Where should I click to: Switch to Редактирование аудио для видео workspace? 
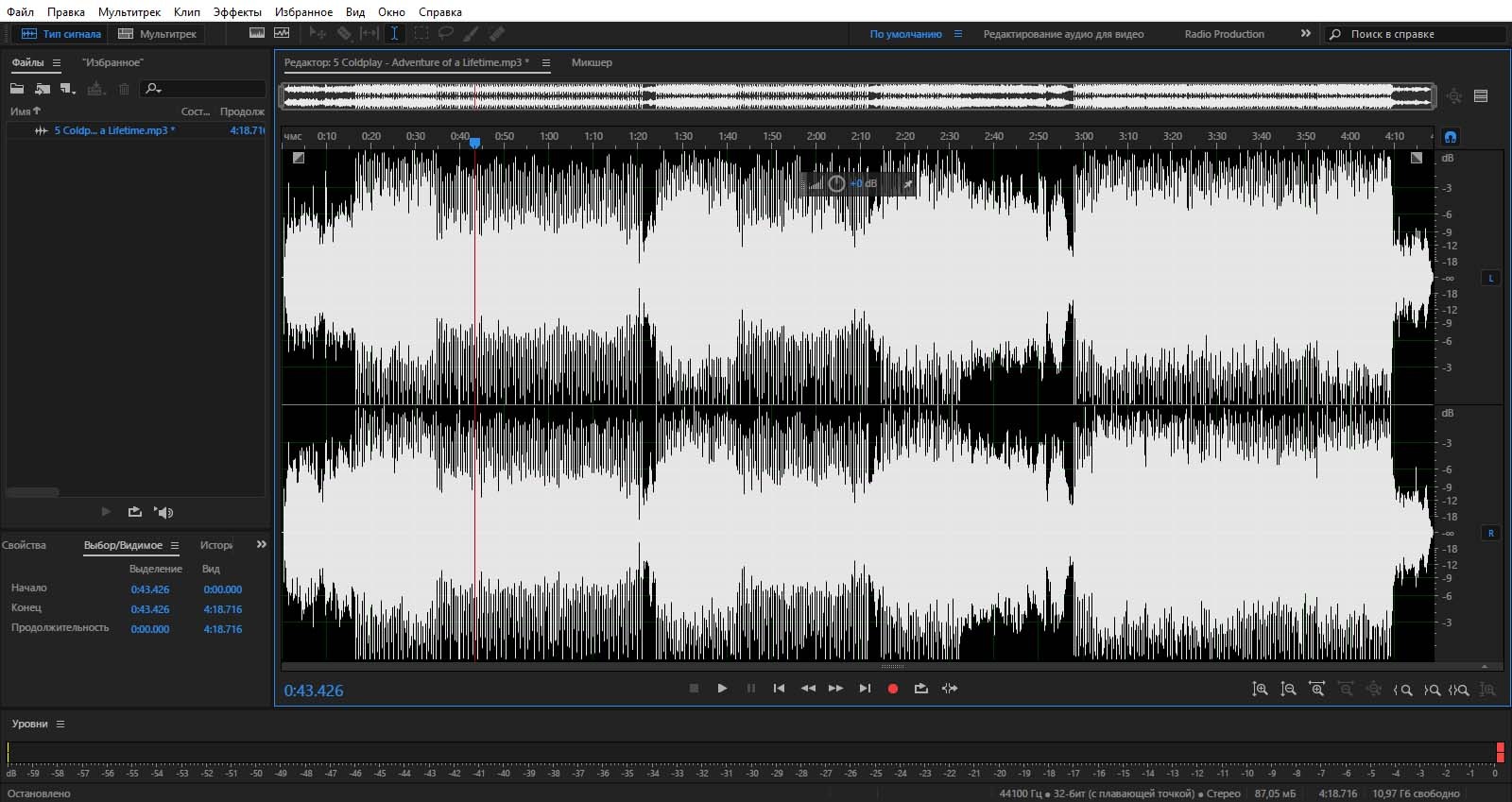[1063, 34]
